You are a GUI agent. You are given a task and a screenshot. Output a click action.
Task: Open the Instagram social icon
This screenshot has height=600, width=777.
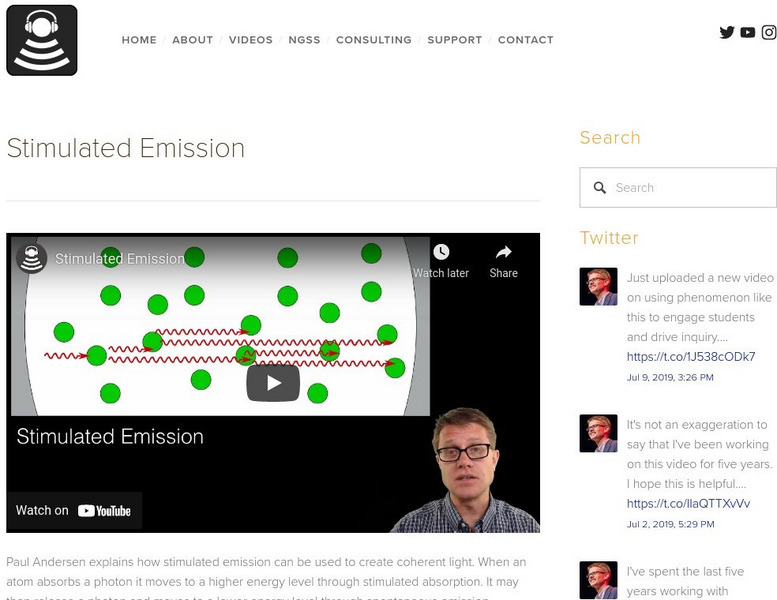pos(768,32)
